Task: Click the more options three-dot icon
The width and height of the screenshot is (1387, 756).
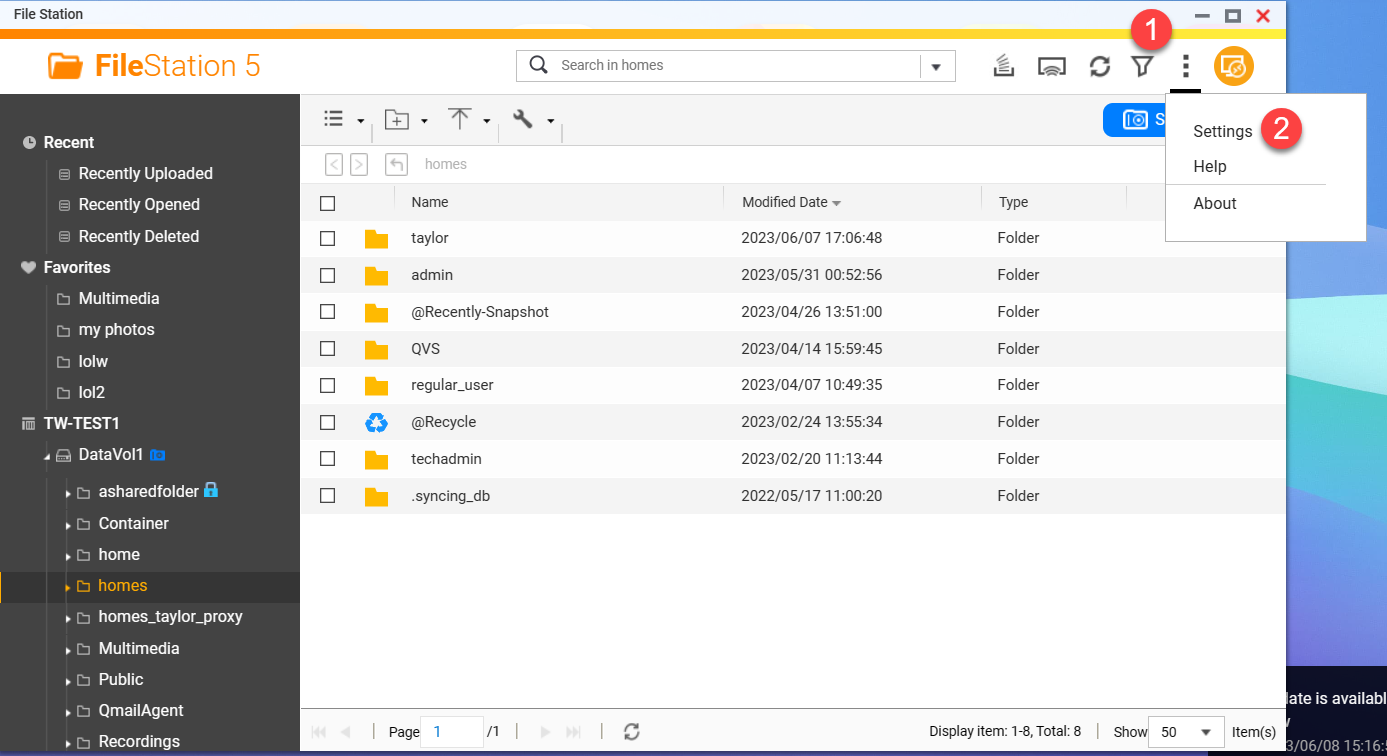Action: pyautogui.click(x=1185, y=65)
